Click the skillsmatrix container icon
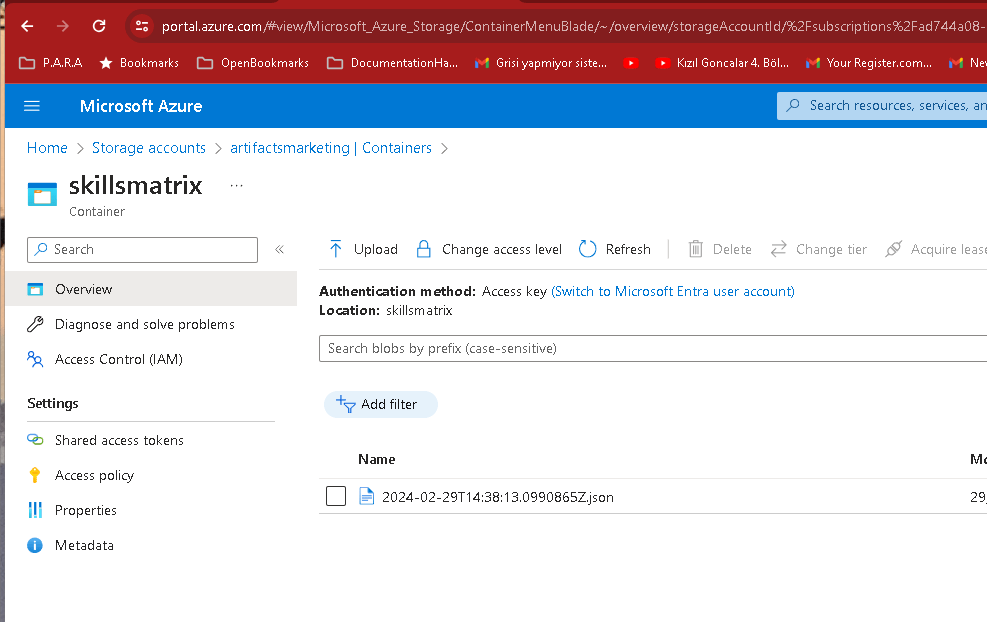This screenshot has height=622, width=987. coord(42,194)
